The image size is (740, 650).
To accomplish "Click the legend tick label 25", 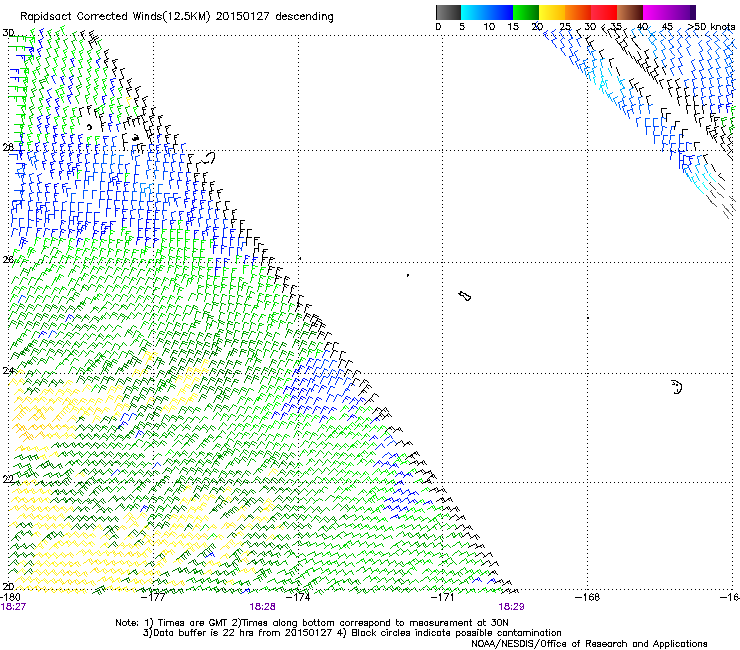I will coord(565,27).
